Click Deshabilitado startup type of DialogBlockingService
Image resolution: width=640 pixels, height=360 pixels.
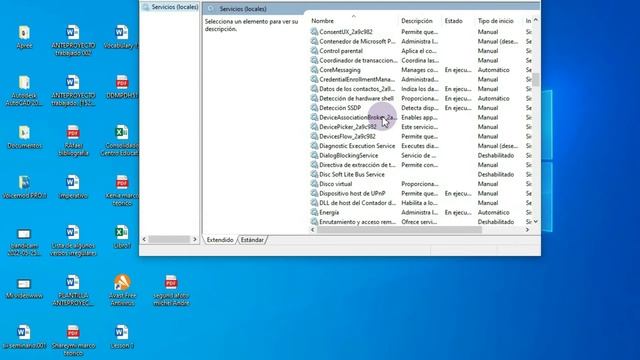[496, 156]
